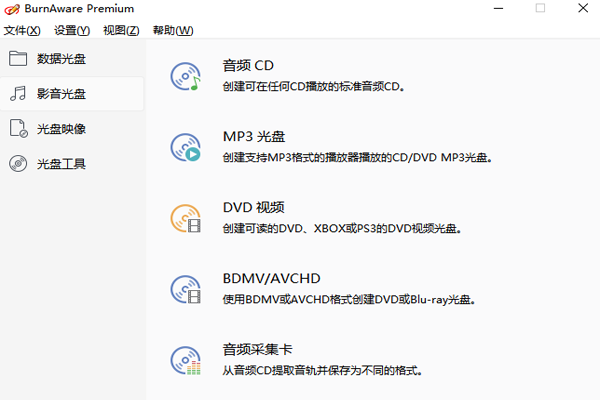Click the disc icon beside 光盘工具

point(18,164)
